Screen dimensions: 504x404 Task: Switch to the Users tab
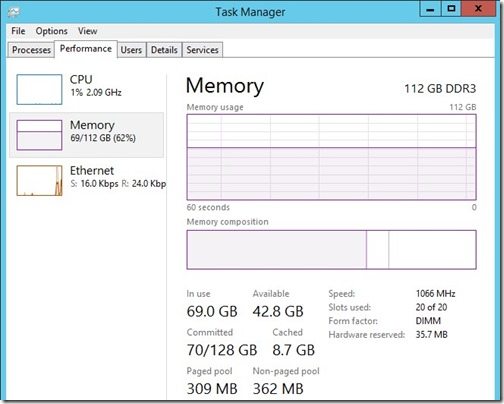131,50
